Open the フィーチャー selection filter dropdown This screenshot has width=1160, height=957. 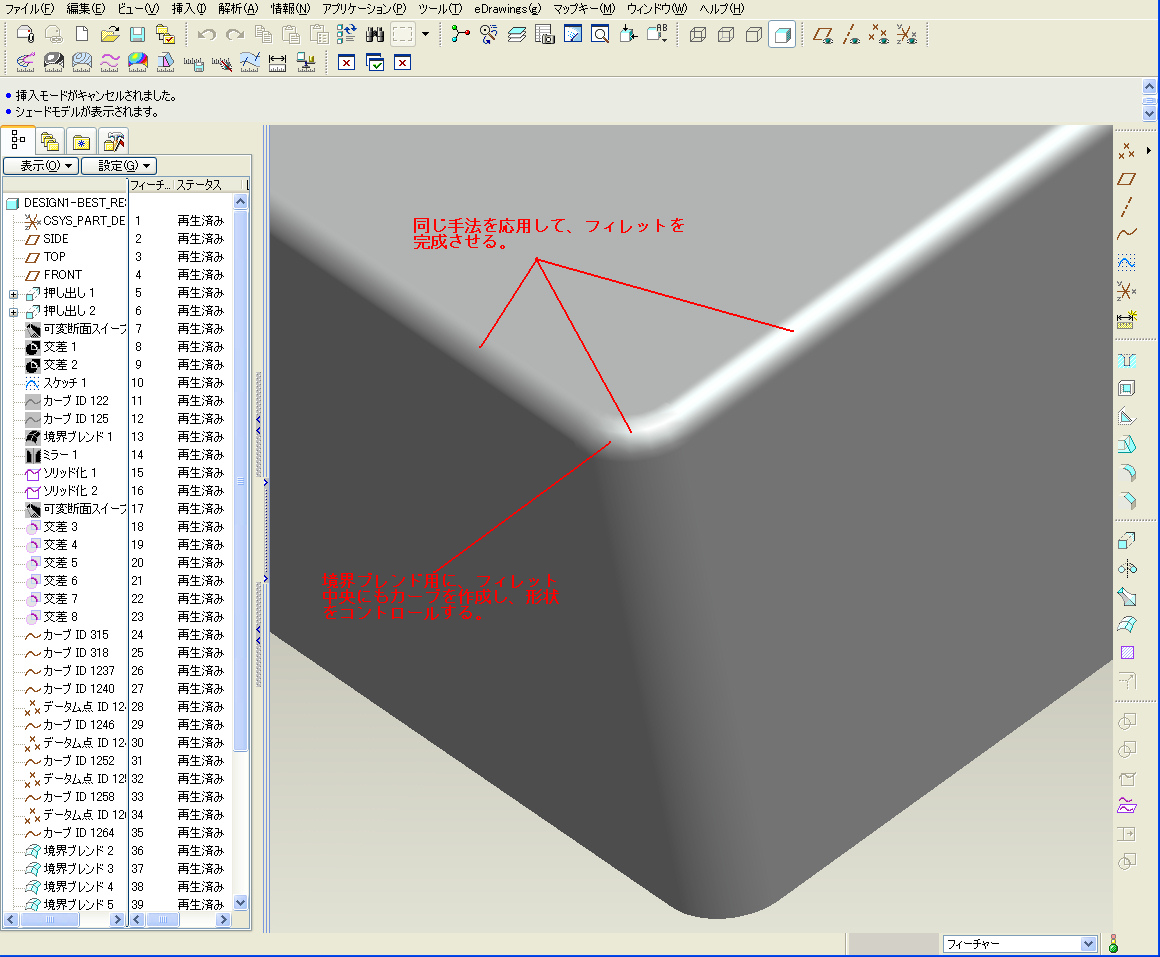tap(1089, 944)
